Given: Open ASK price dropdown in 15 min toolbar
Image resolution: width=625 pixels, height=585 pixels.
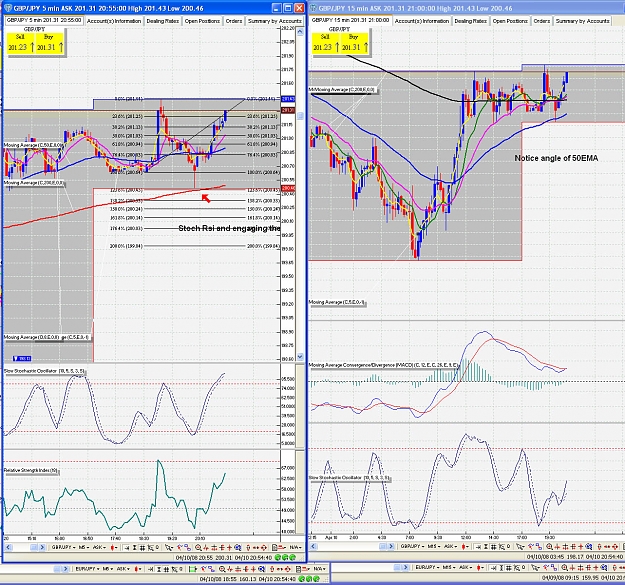Looking at the screenshot, I should (x=450, y=546).
